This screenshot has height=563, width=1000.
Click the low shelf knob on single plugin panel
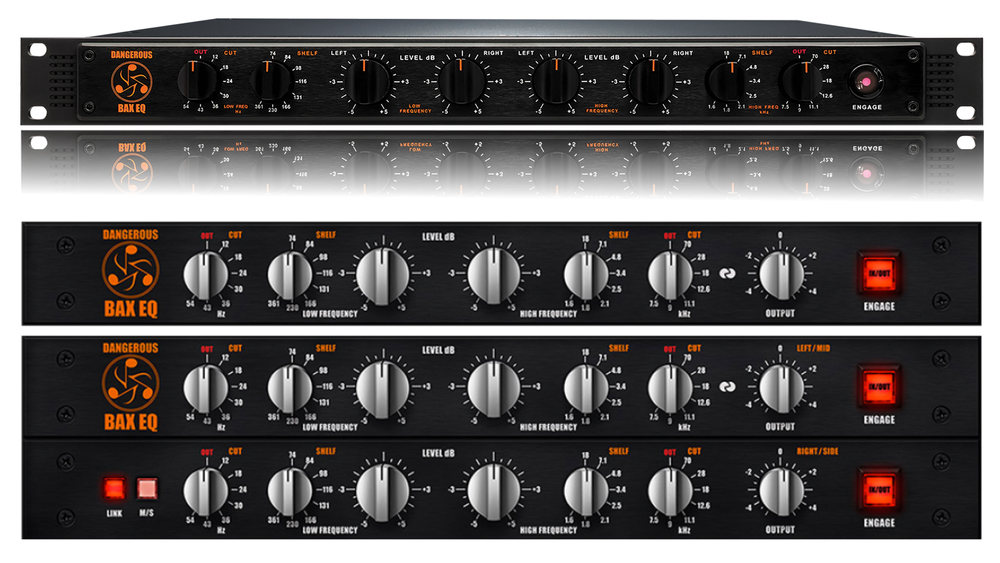point(290,275)
